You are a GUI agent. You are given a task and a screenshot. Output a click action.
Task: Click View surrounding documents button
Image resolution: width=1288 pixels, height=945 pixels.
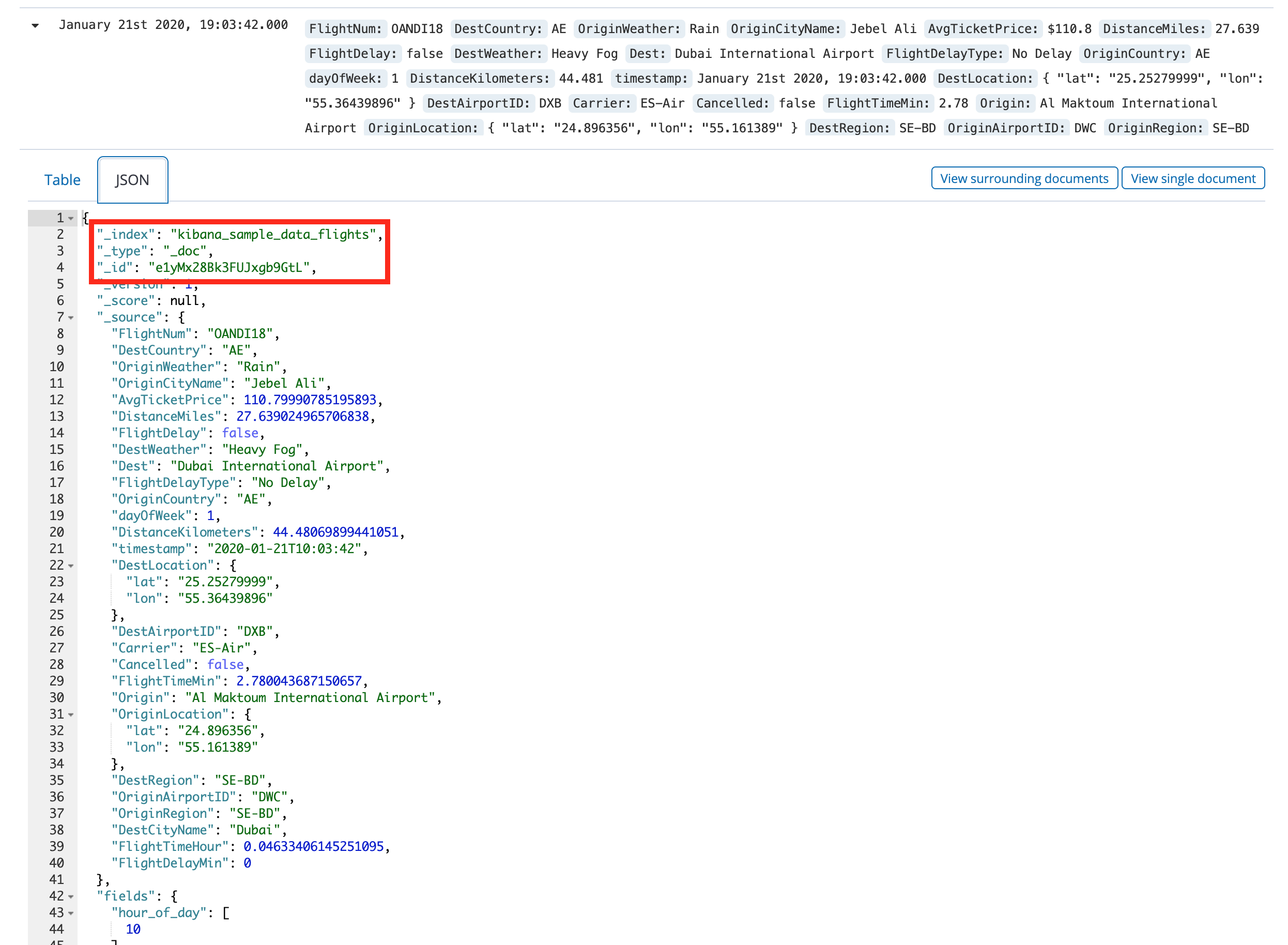[1024, 178]
